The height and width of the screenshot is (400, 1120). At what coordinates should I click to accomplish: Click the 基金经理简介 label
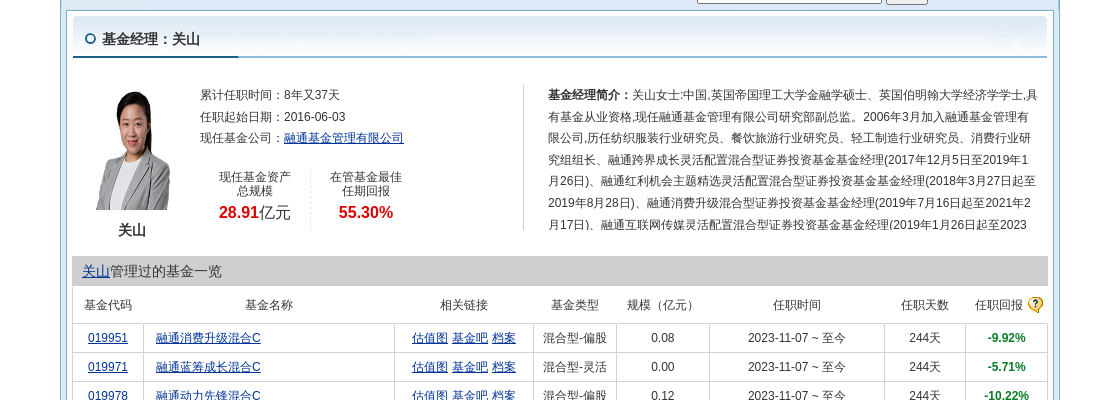coord(589,94)
